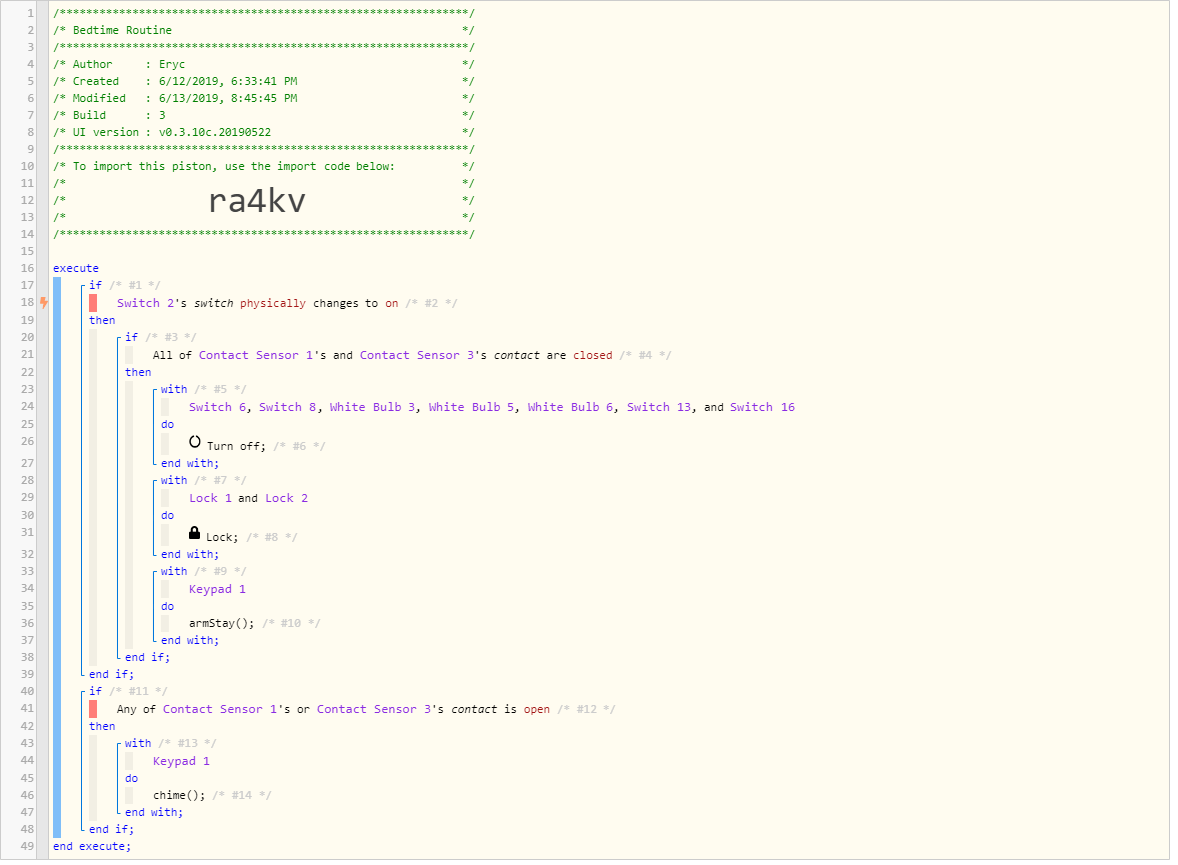Select Switch 16 device
Image resolution: width=1178 pixels, height=865 pixels.
762,407
